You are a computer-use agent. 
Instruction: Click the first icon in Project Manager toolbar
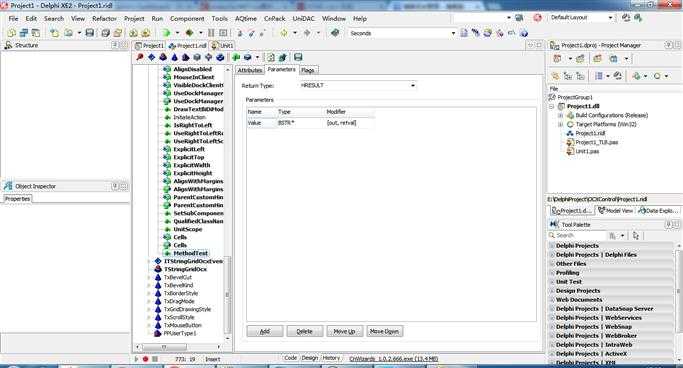point(557,59)
